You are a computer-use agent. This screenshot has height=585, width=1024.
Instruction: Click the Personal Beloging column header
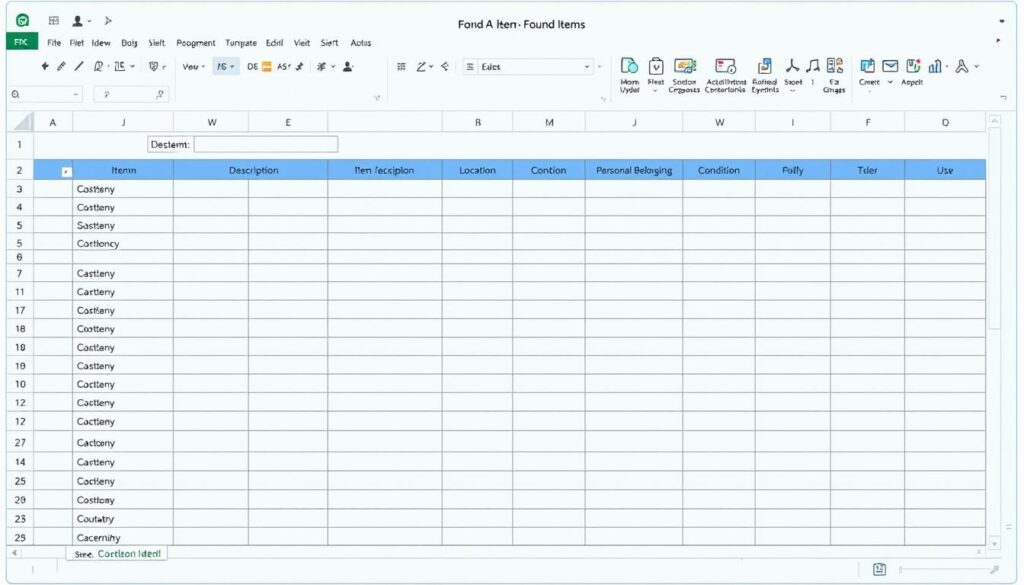[633, 170]
